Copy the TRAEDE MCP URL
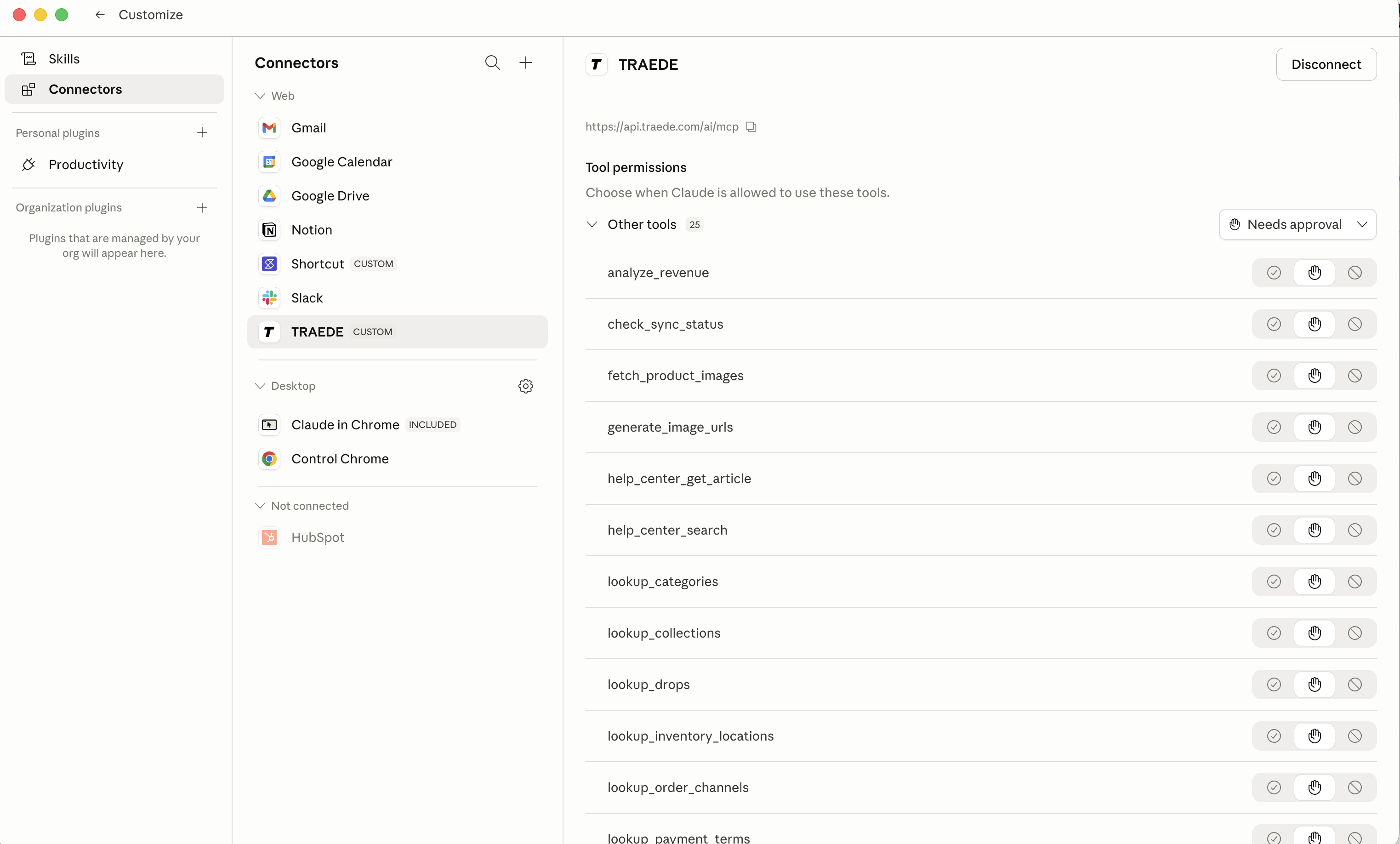Image resolution: width=1400 pixels, height=844 pixels. [751, 127]
